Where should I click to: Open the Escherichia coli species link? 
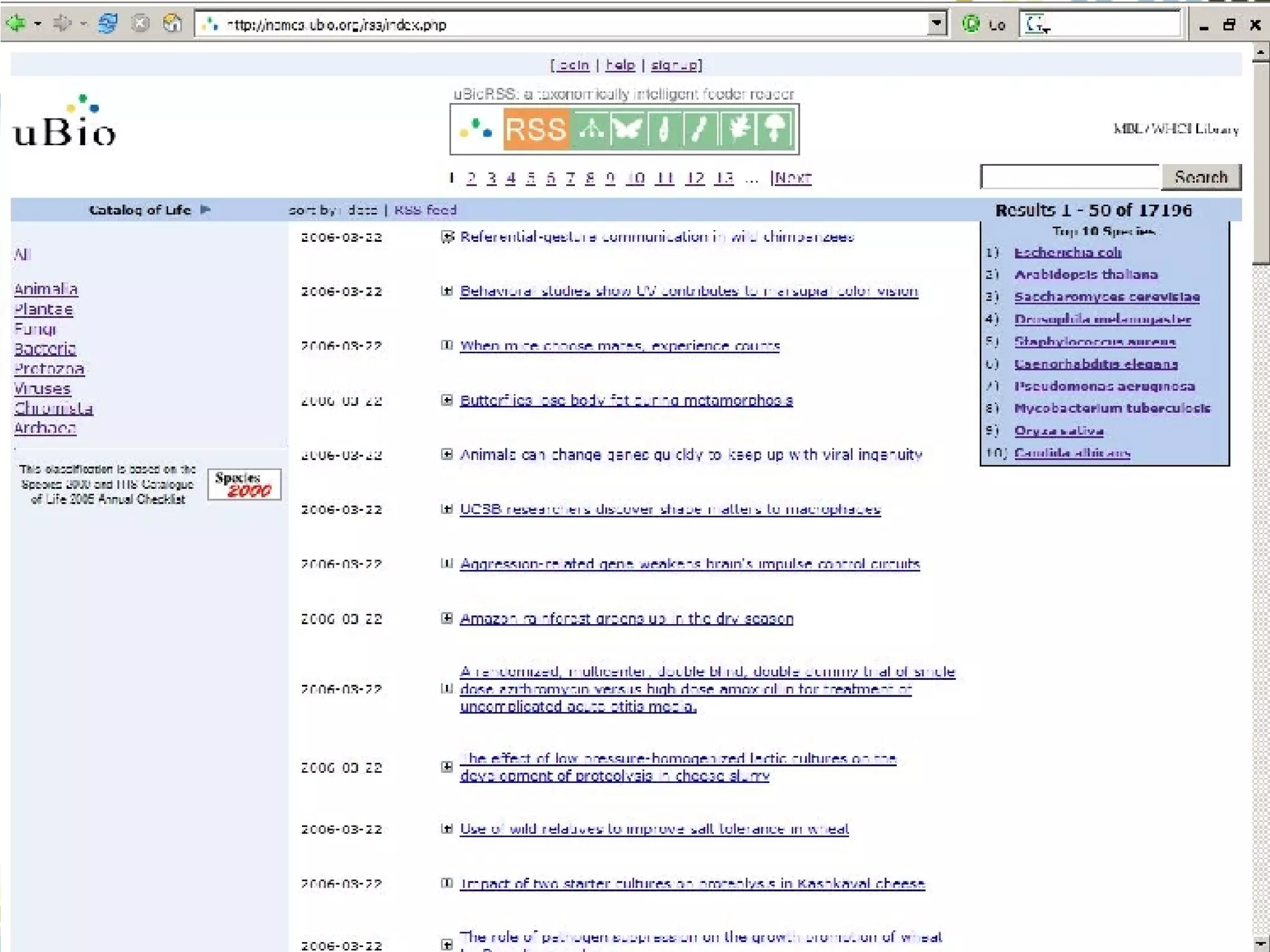[1067, 252]
